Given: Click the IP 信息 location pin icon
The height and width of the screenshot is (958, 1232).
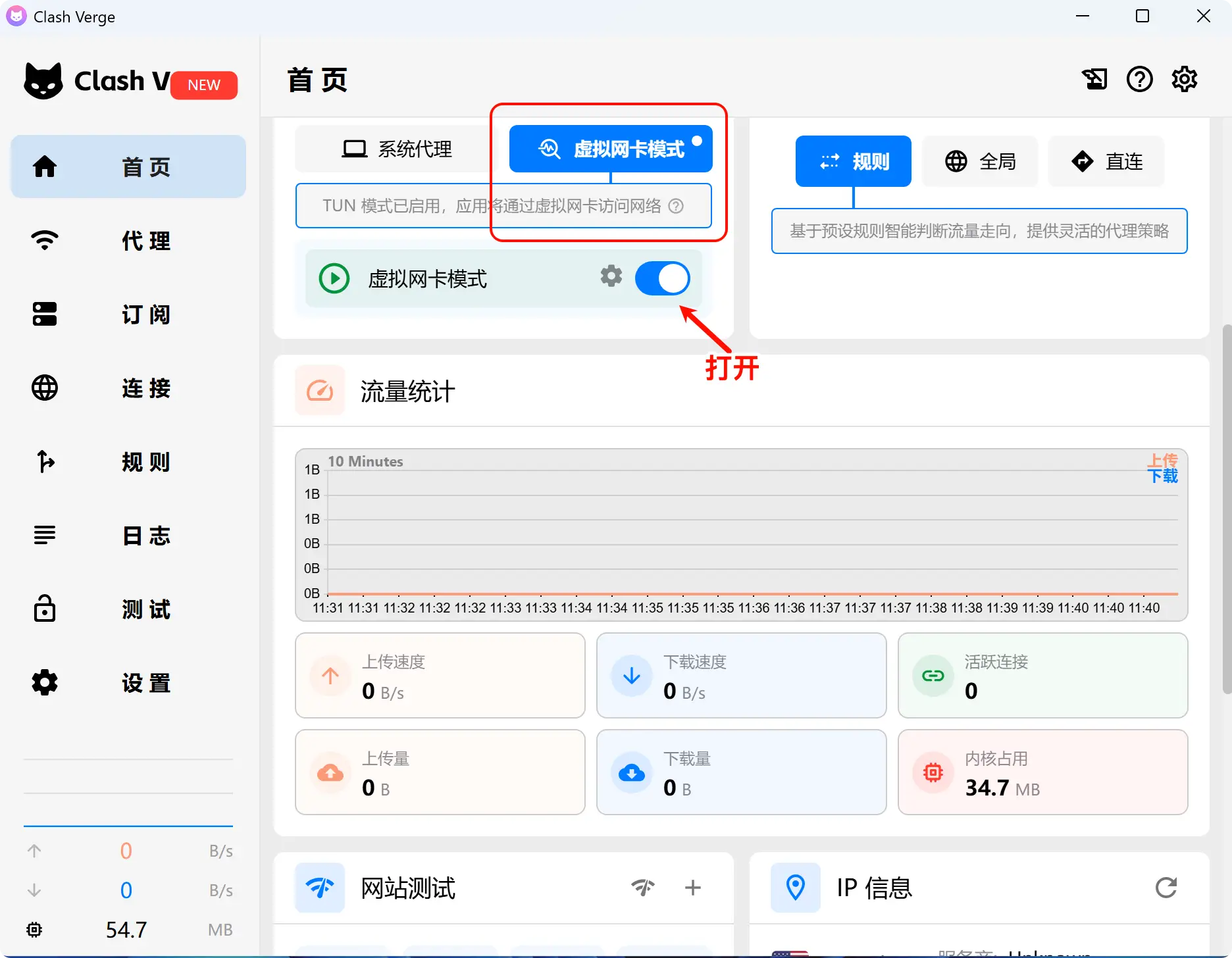Looking at the screenshot, I should [x=796, y=888].
